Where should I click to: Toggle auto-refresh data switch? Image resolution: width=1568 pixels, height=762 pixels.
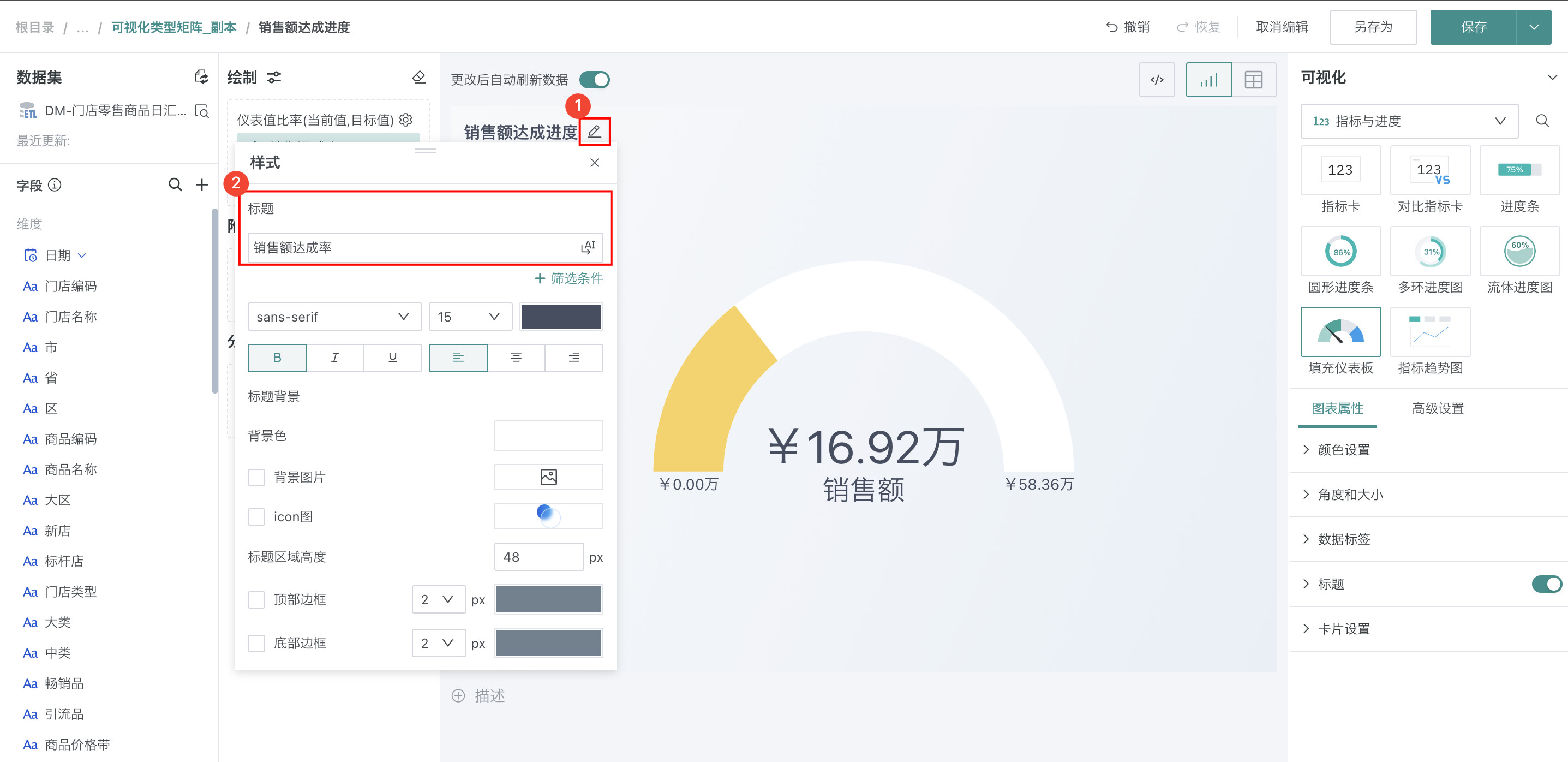pyautogui.click(x=594, y=80)
